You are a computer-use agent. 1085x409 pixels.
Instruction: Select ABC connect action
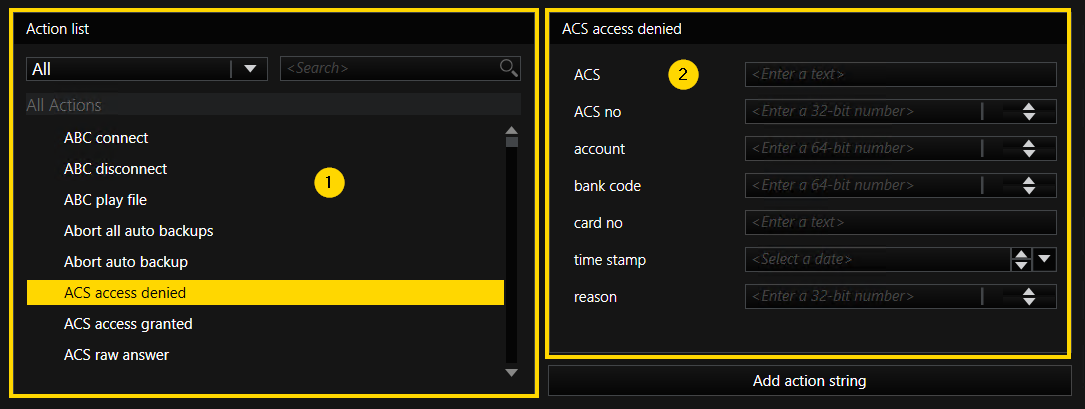point(106,138)
